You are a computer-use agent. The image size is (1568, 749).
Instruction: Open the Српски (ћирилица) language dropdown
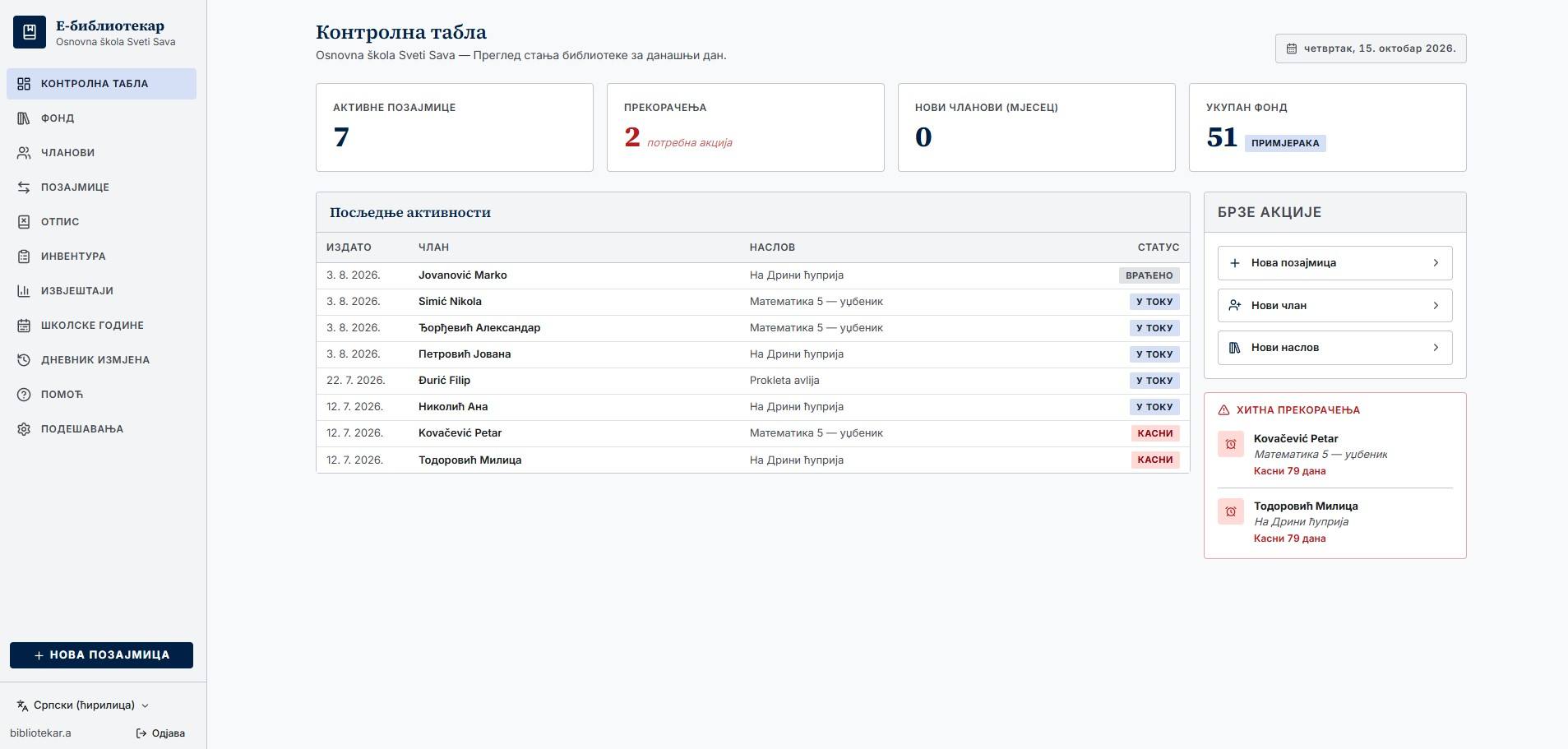click(x=83, y=705)
